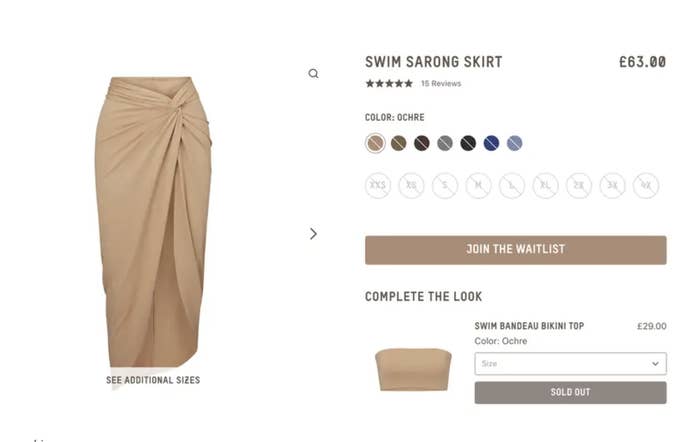Select the Ochre color swatch
The image size is (700, 442).
(x=375, y=143)
